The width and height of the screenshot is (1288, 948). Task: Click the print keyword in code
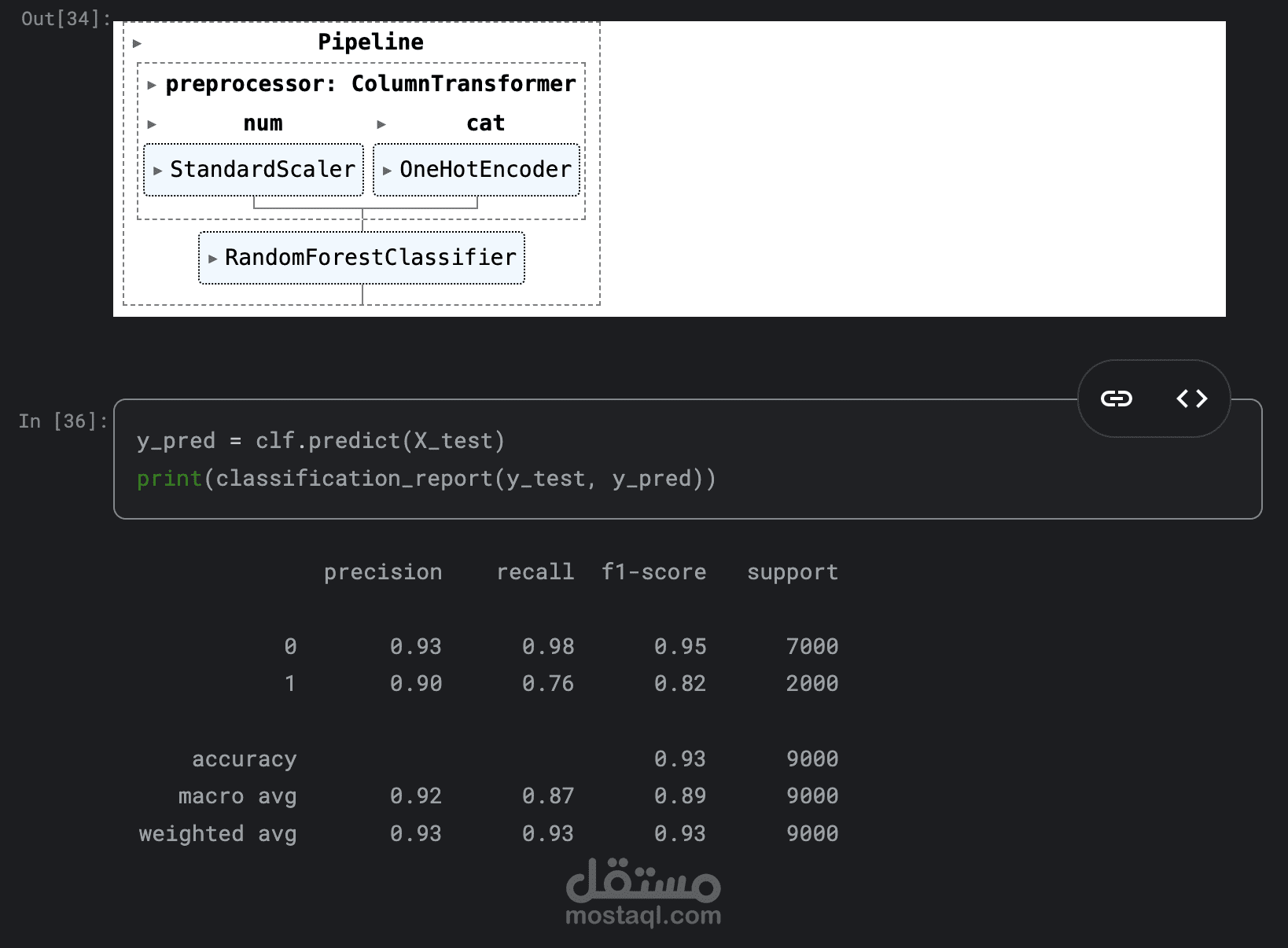pos(169,479)
